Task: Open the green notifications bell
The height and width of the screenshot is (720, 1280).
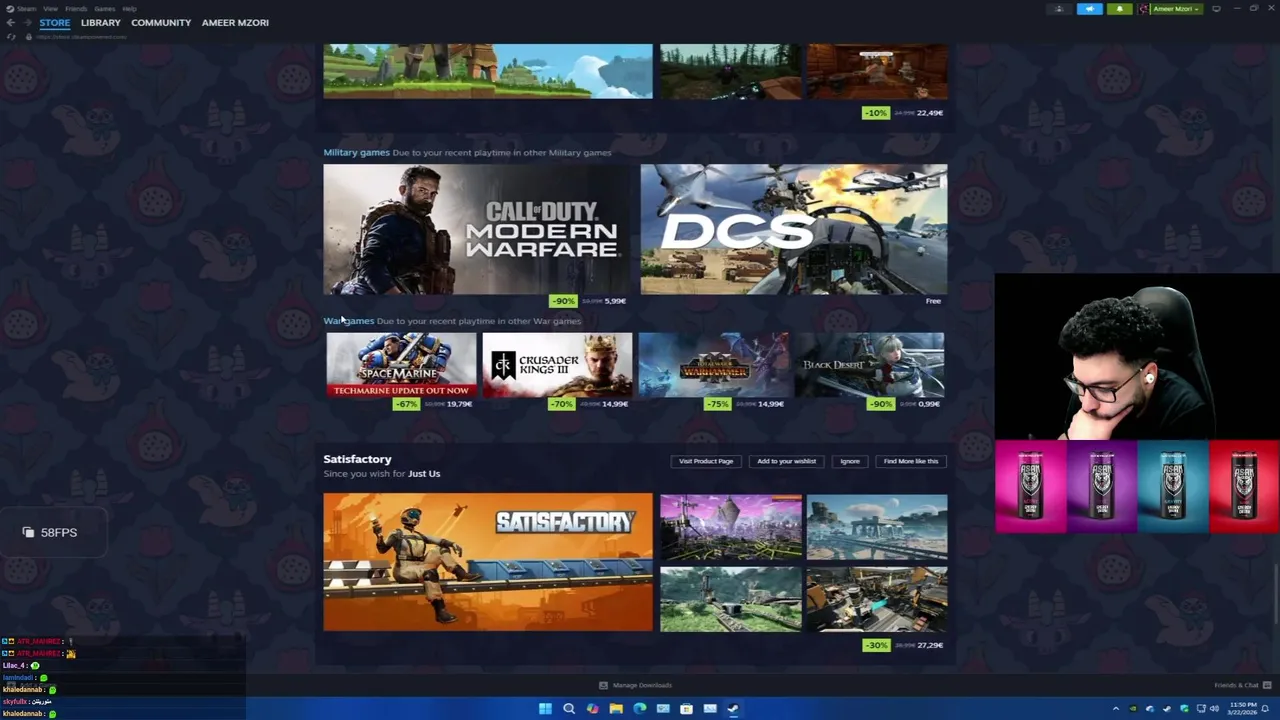Action: pos(1119,9)
